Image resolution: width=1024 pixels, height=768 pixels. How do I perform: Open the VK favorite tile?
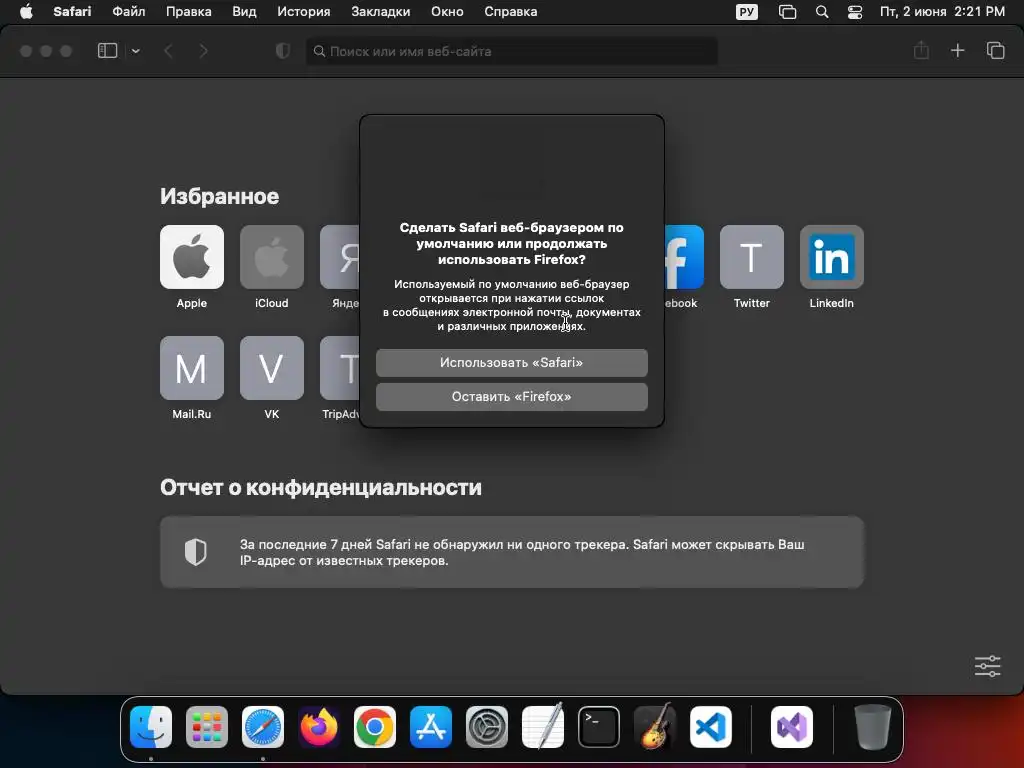(272, 368)
